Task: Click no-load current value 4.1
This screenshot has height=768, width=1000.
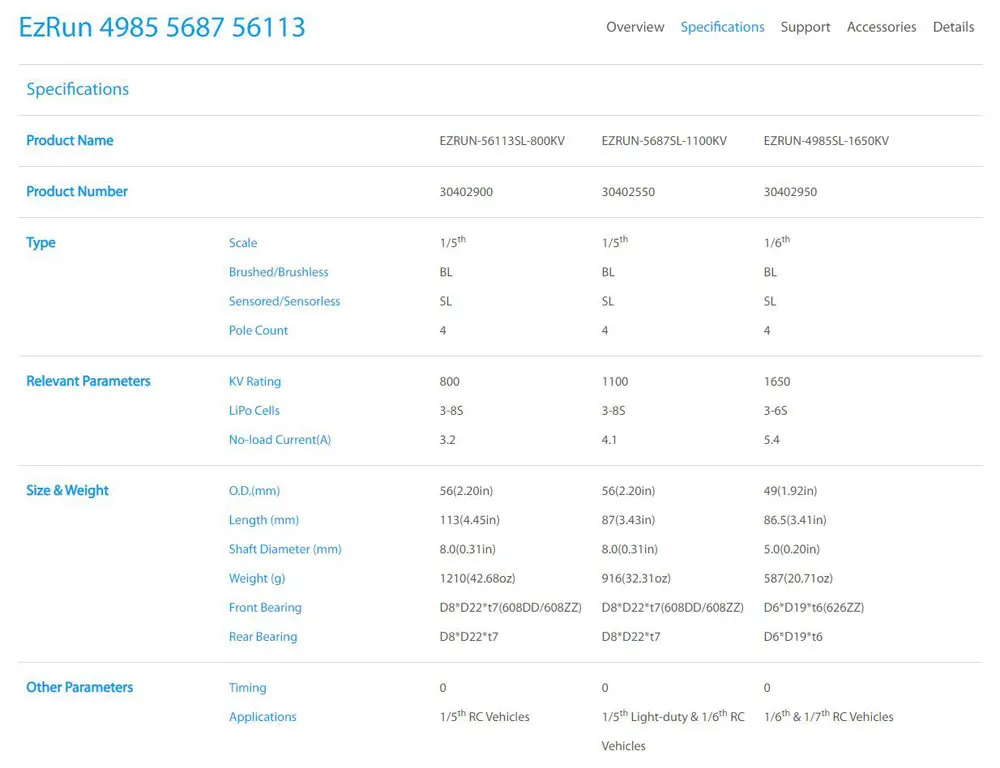Action: click(609, 440)
